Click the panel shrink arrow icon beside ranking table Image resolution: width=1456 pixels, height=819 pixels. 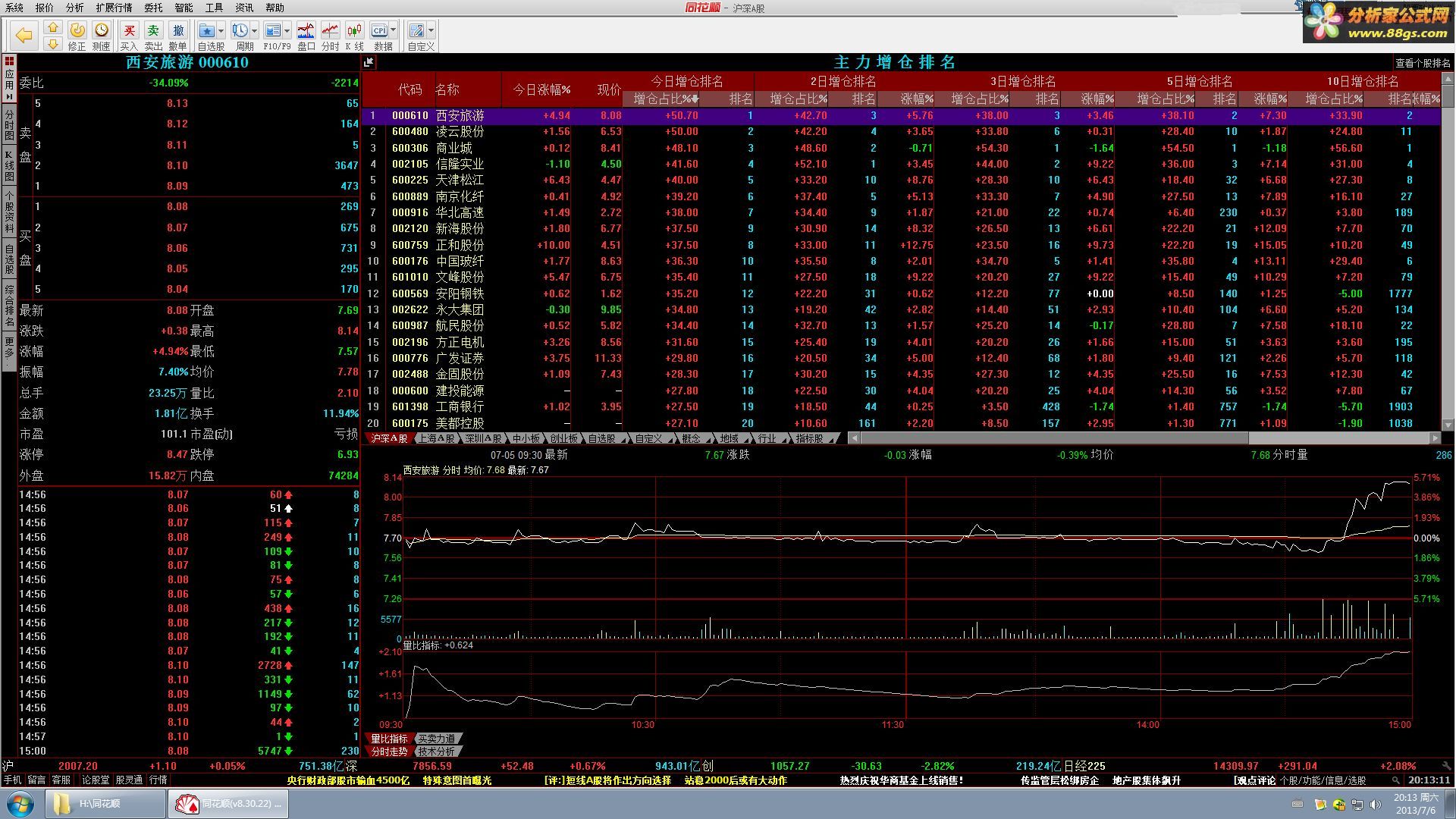tap(369, 62)
